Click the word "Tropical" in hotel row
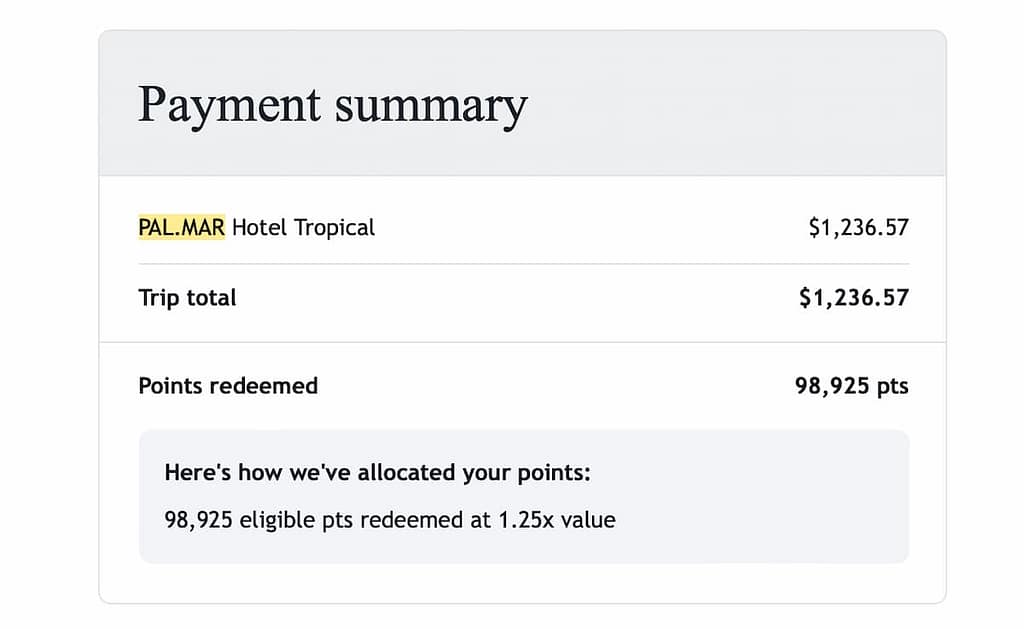The width and height of the screenshot is (1024, 629). (x=334, y=228)
